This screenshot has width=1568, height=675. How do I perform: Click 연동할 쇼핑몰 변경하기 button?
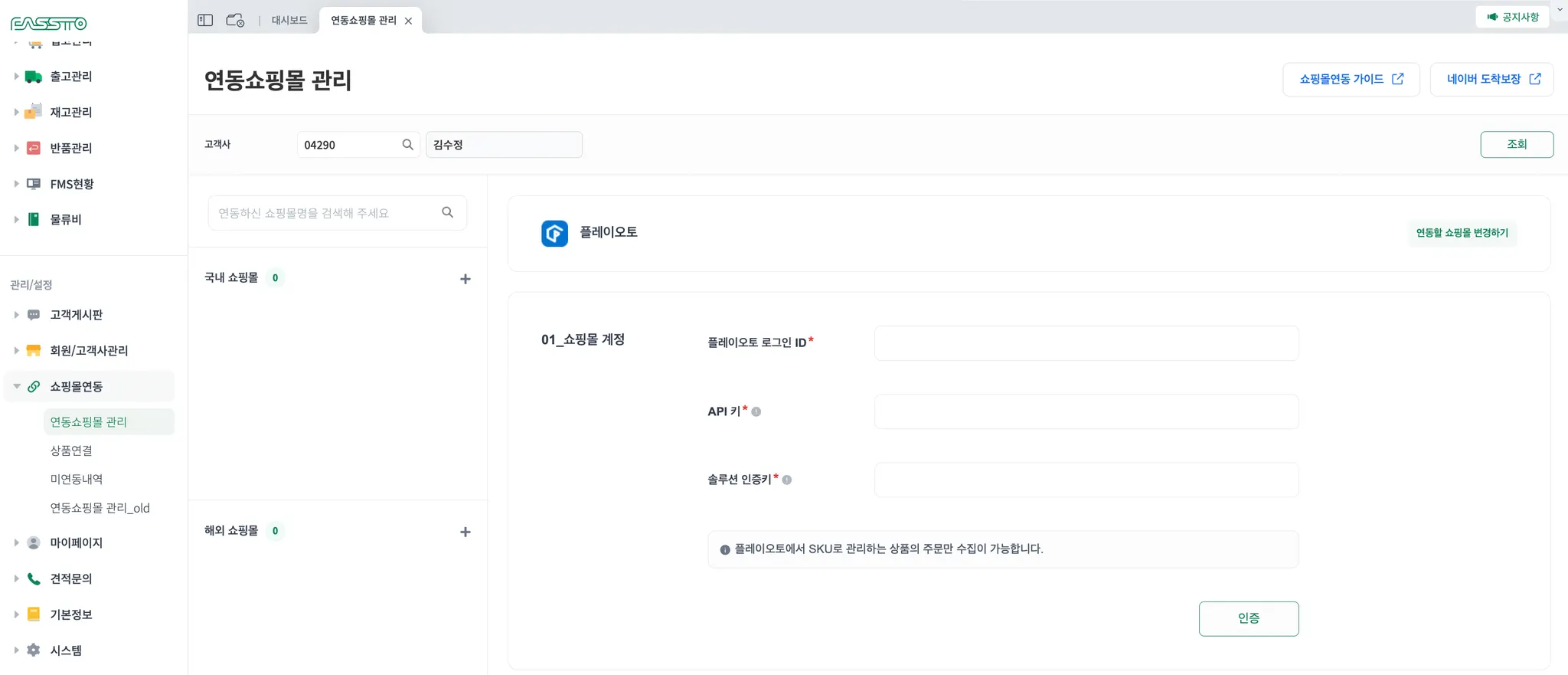[x=1462, y=233]
